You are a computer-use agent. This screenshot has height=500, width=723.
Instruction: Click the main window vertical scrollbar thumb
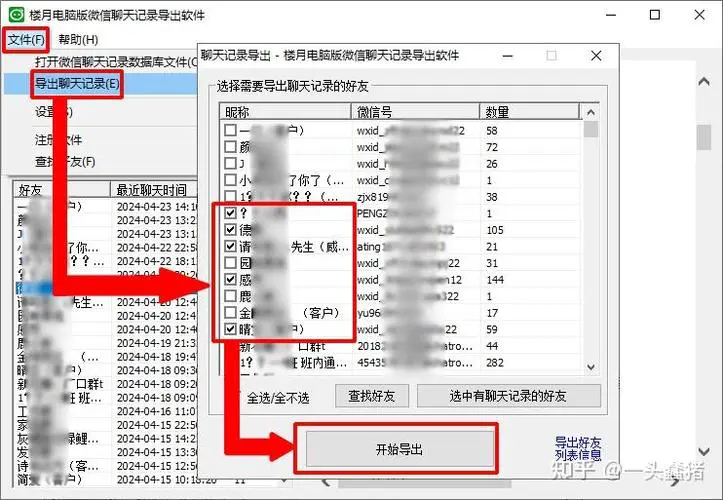pos(704,137)
